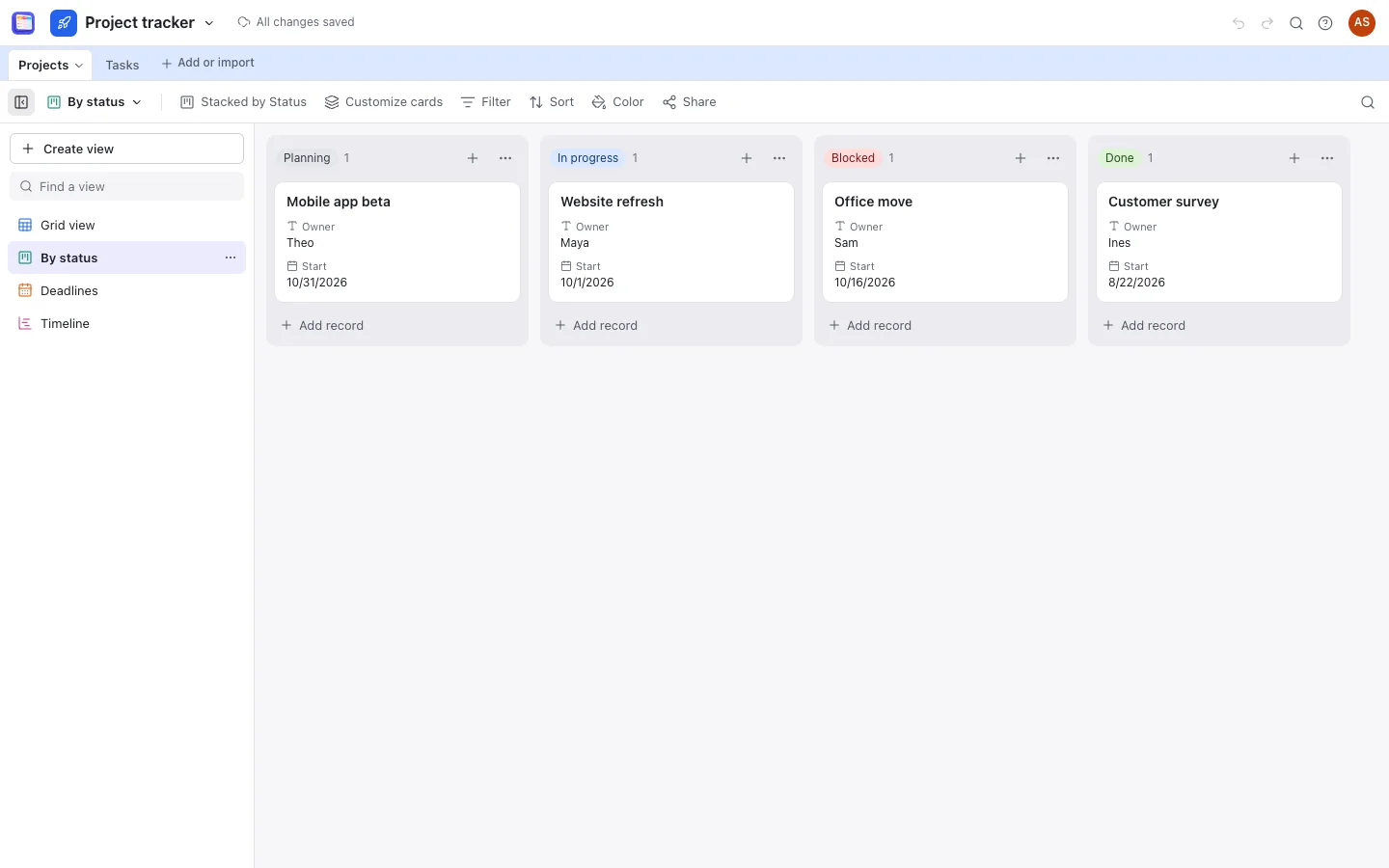Expand the Project tracker title dropdown
The height and width of the screenshot is (868, 1389).
point(209,23)
